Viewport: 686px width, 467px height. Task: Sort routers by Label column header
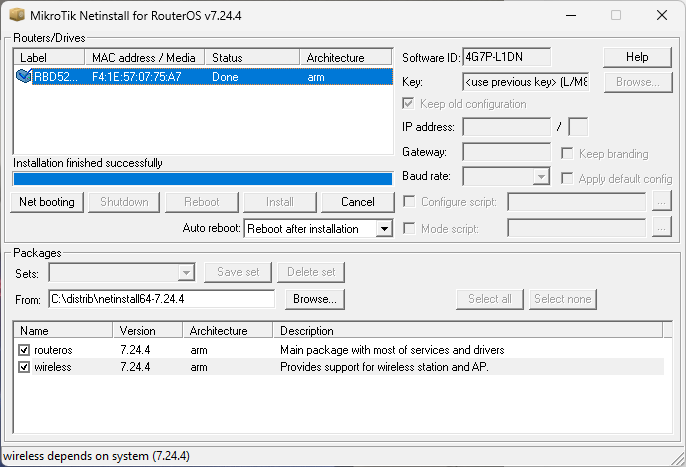pos(49,58)
